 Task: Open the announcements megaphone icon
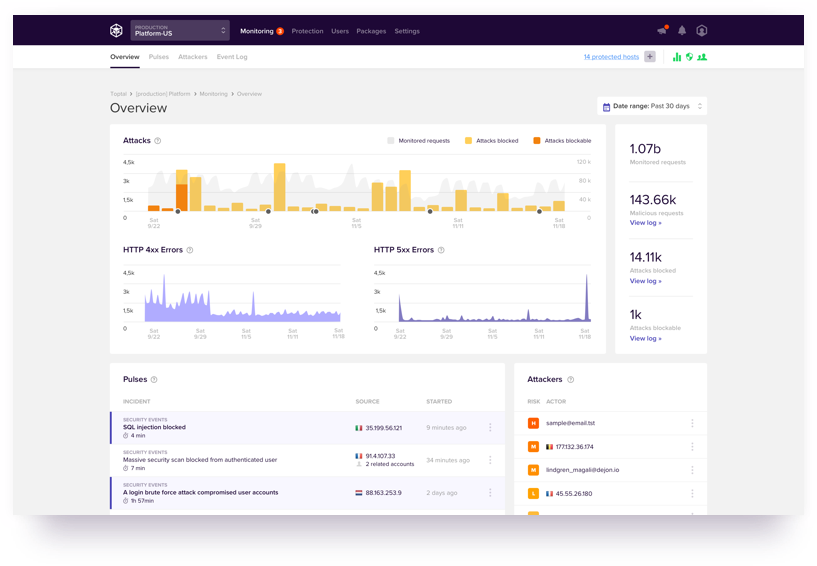click(662, 31)
